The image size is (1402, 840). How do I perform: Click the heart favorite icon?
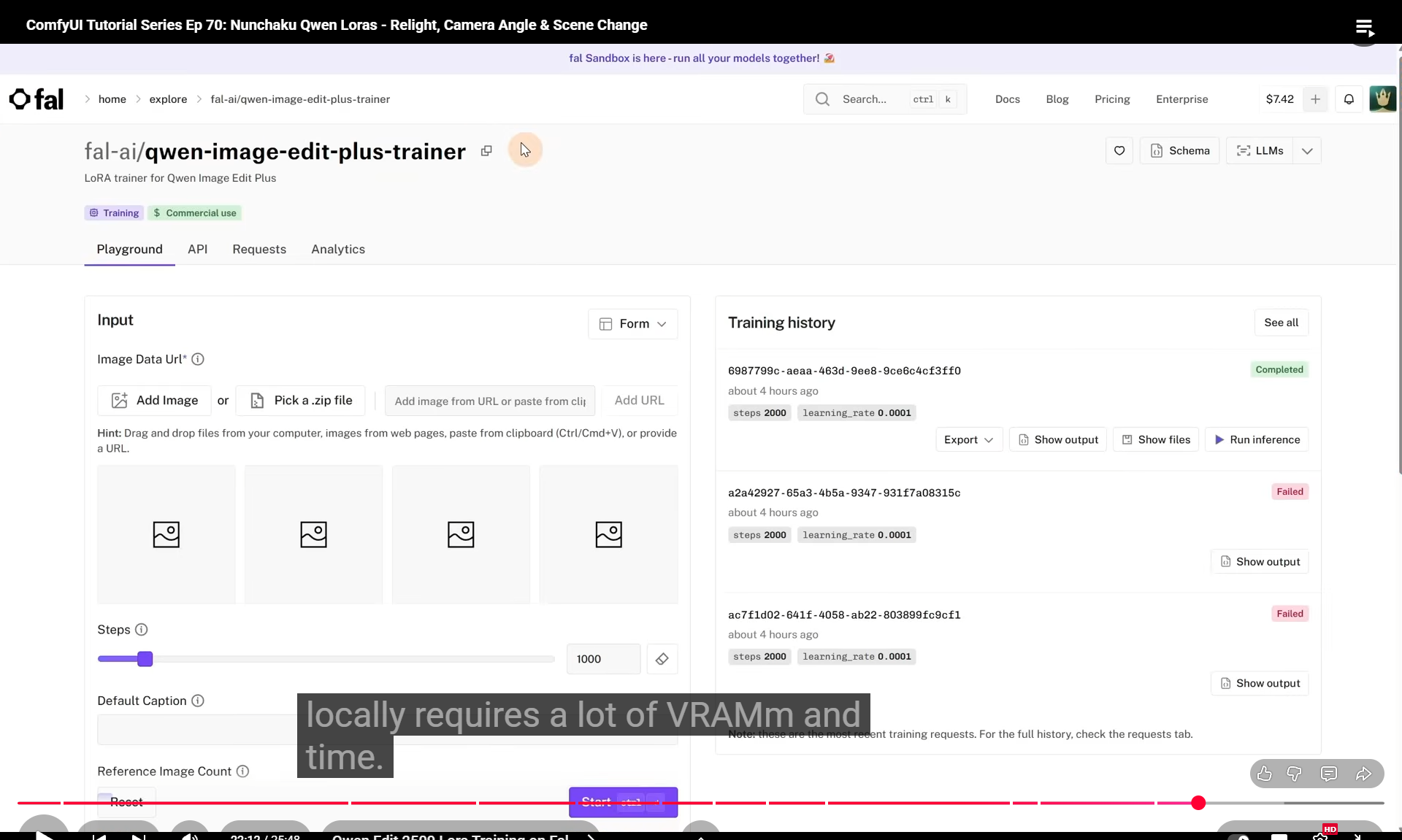click(x=1119, y=151)
